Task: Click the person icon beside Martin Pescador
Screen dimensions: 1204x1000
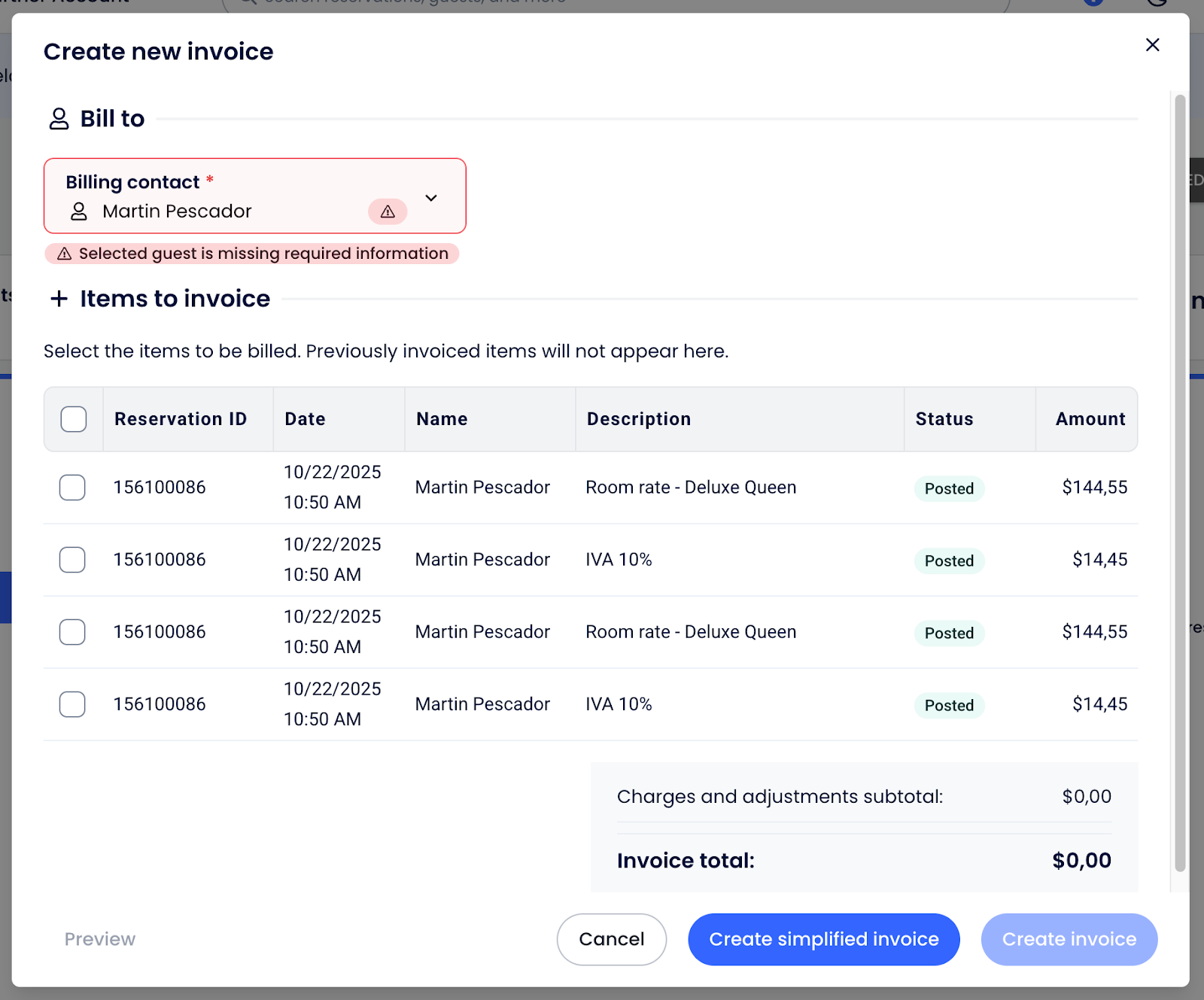Action: (79, 211)
